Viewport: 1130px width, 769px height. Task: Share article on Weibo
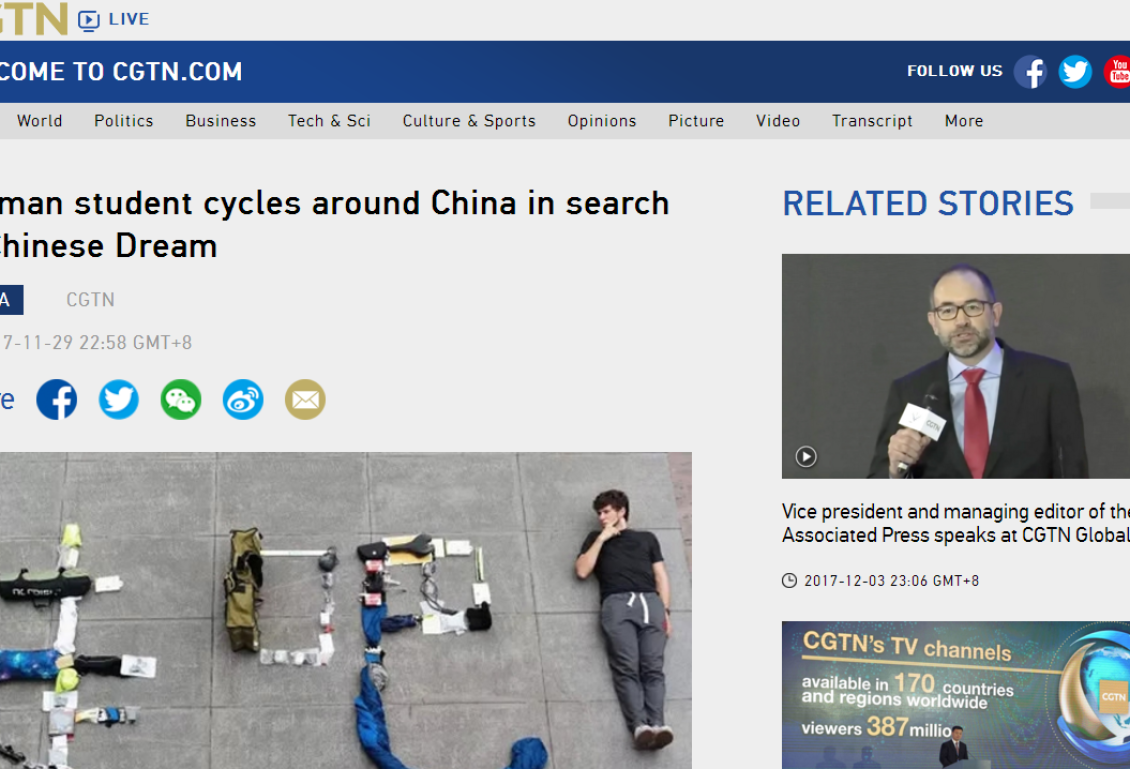click(243, 399)
